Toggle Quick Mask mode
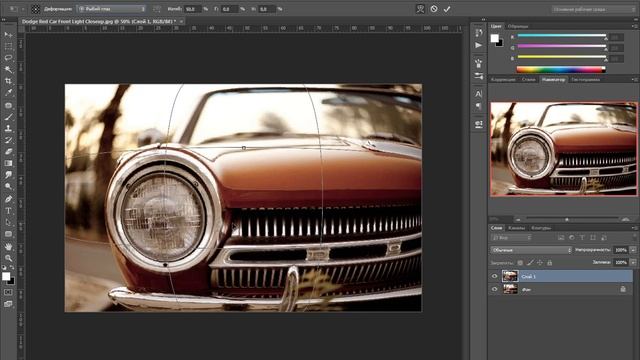This screenshot has width=640, height=360. click(8, 292)
